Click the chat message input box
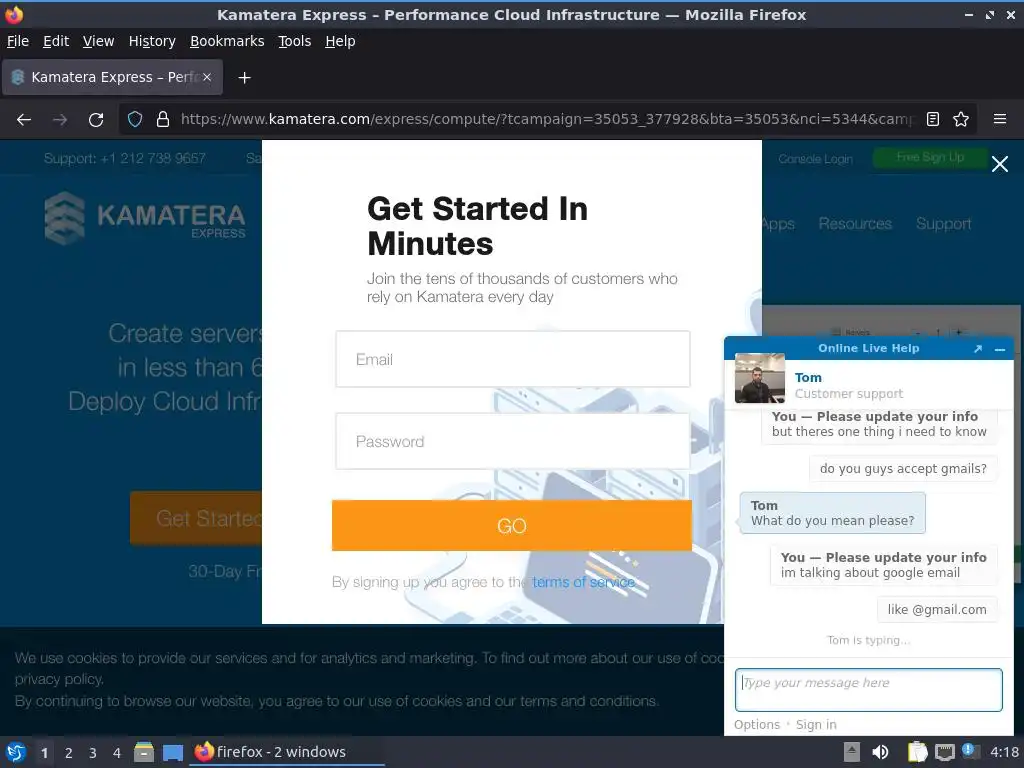This screenshot has height=768, width=1024. [869, 690]
